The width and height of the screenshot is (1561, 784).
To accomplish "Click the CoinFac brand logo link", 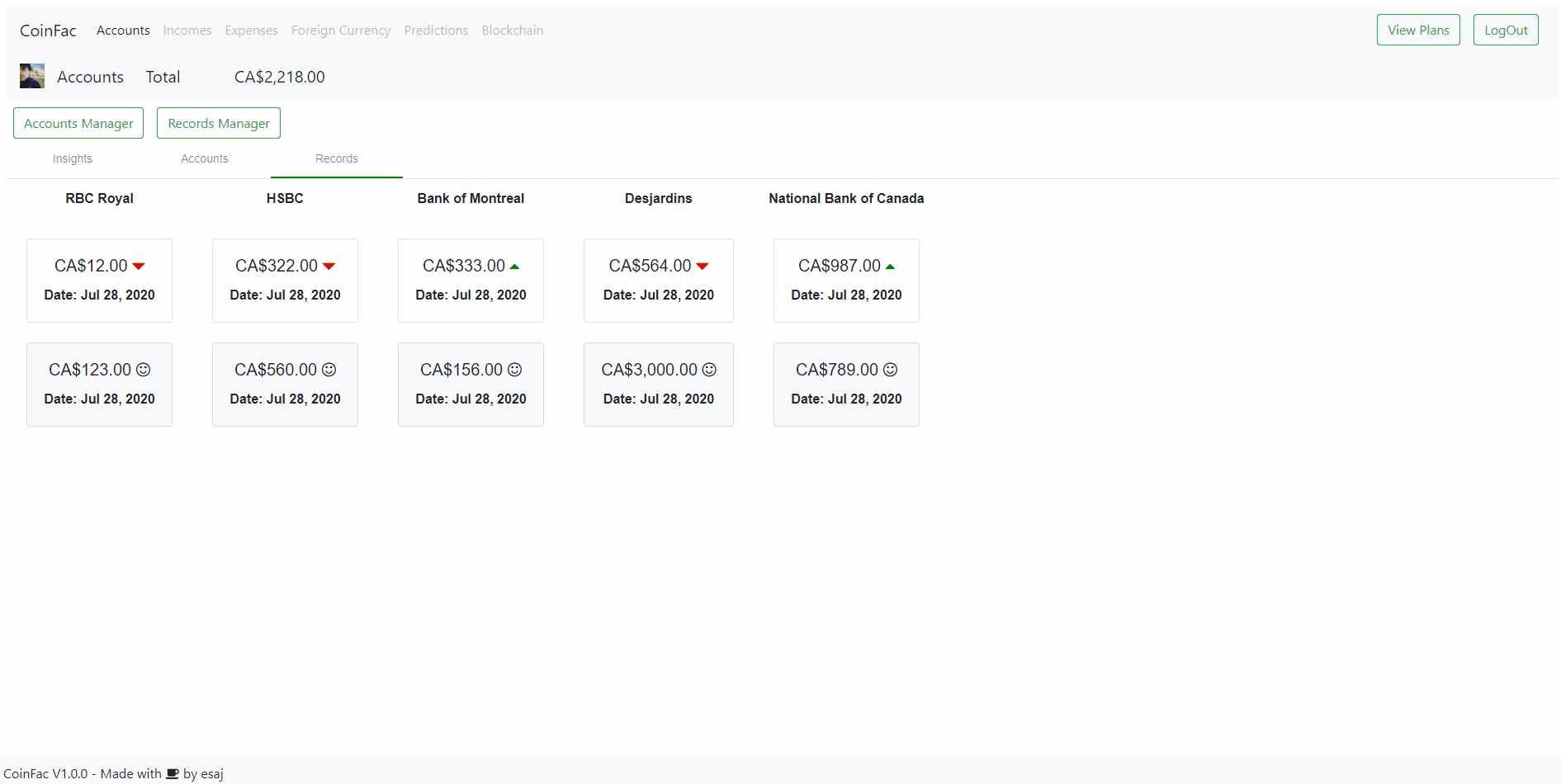I will [48, 31].
